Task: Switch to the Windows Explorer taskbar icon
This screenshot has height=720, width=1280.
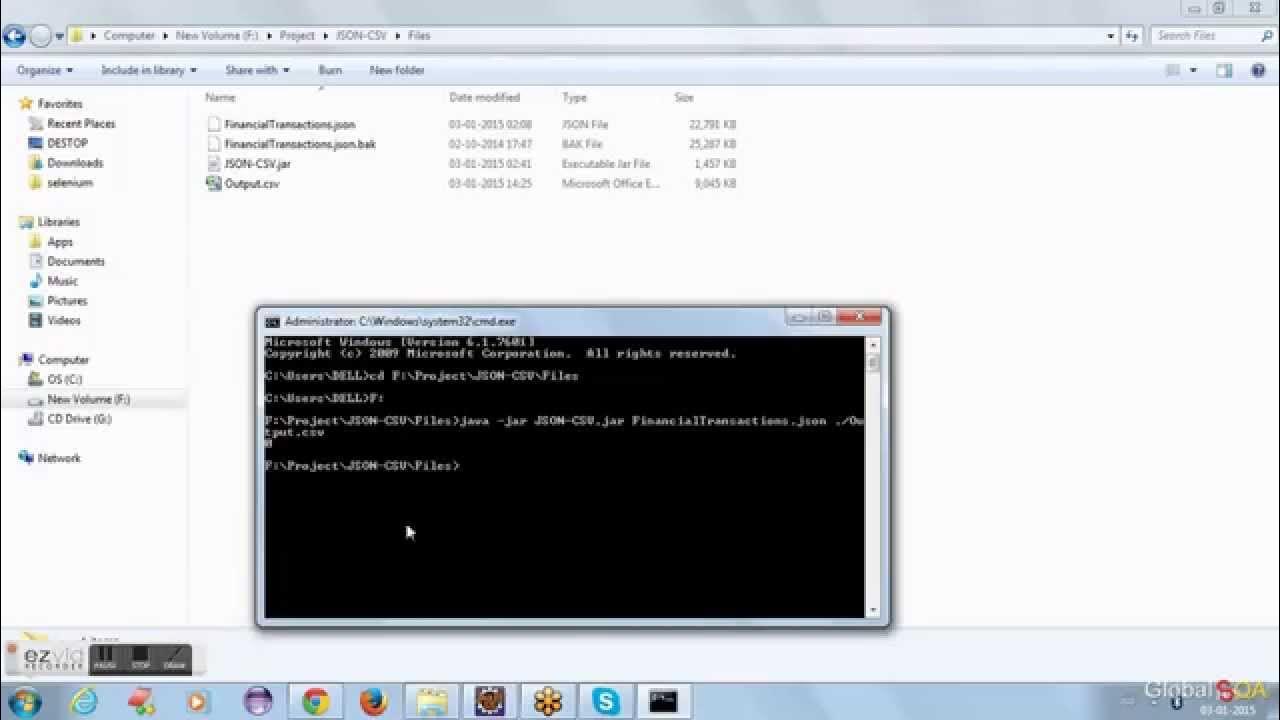Action: click(x=433, y=701)
